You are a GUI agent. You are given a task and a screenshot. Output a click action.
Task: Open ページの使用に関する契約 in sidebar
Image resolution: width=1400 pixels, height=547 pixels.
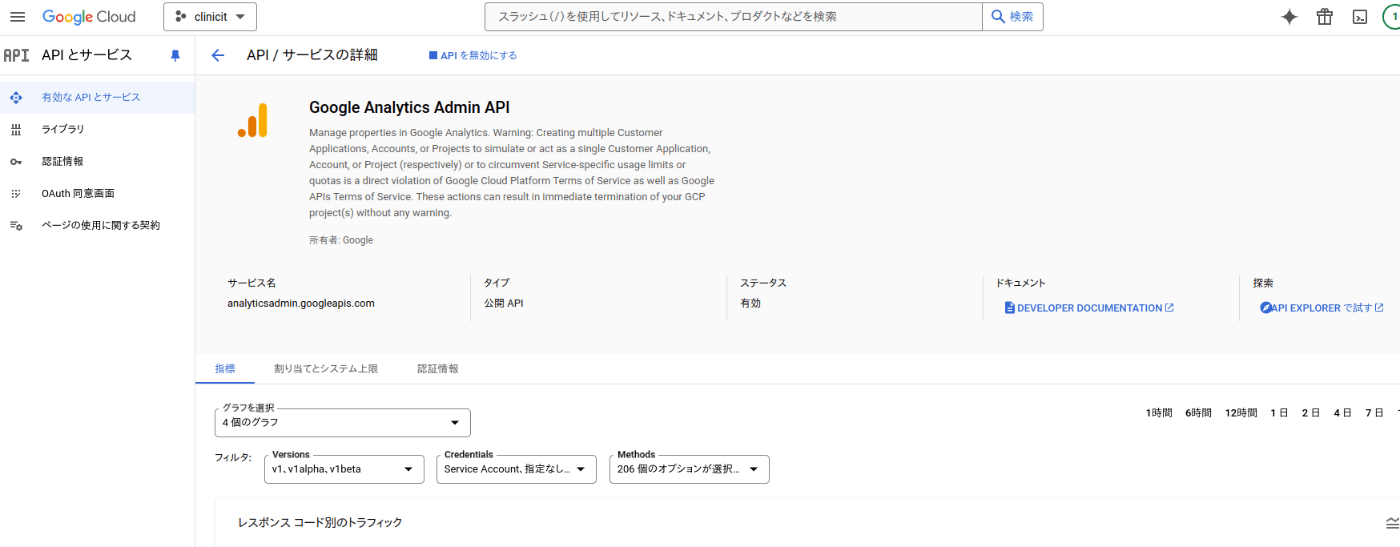pos(97,225)
